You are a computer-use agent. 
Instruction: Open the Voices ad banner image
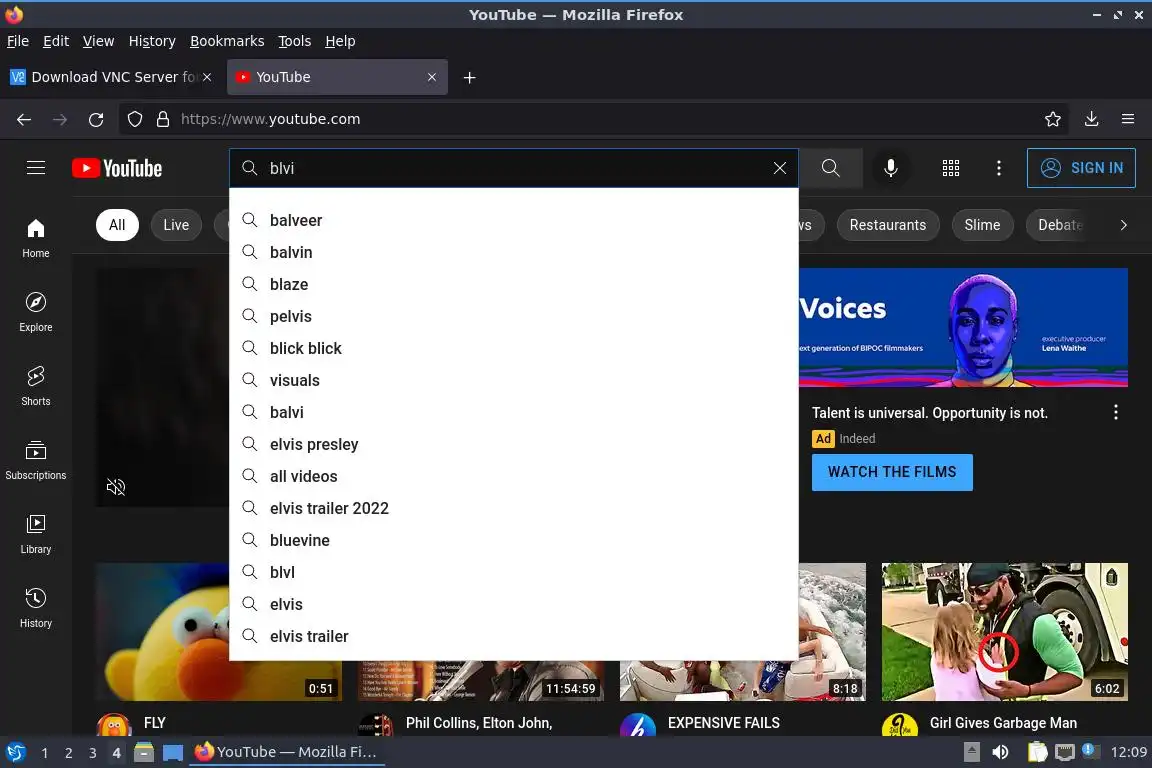963,327
